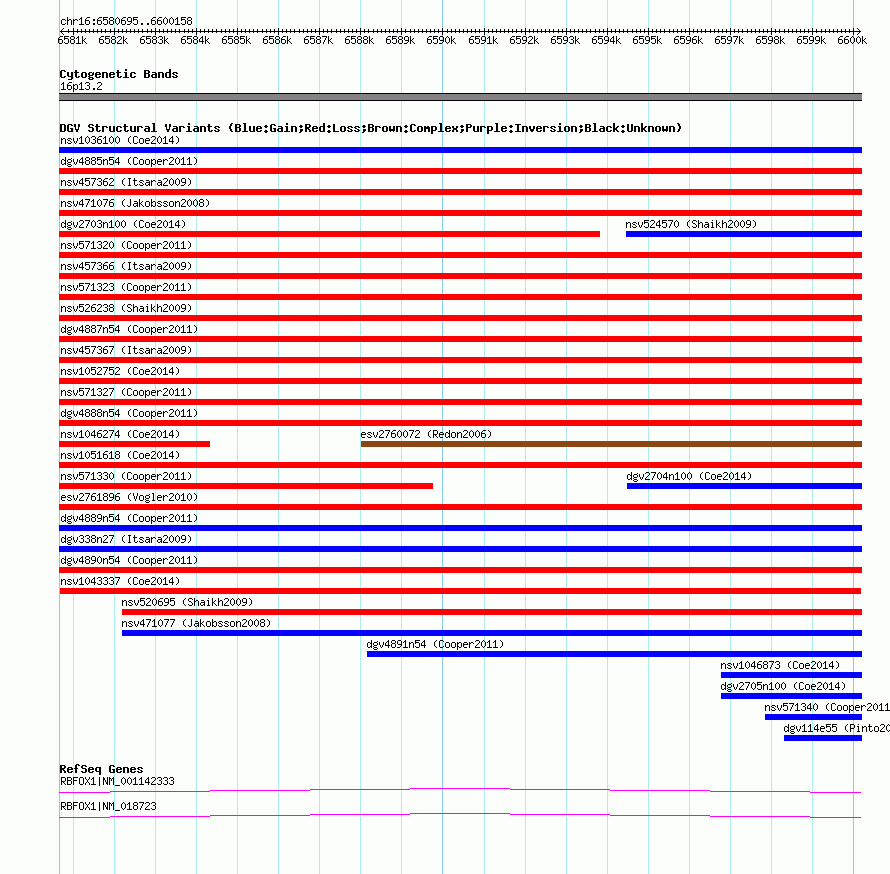Click label dgv4888n54 (Cooper2011)

[129, 413]
